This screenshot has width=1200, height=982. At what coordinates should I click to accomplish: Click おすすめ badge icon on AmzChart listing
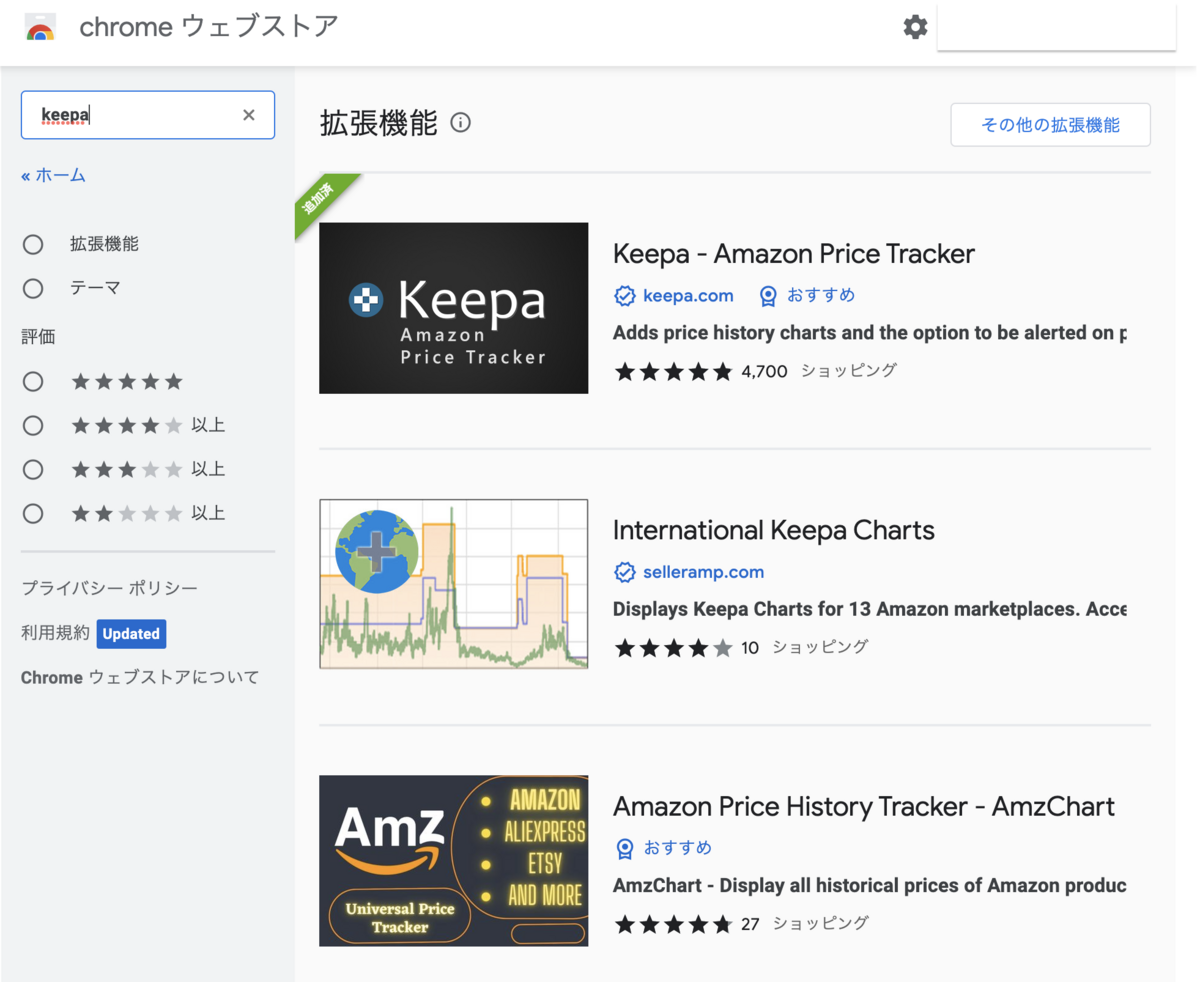click(x=625, y=848)
